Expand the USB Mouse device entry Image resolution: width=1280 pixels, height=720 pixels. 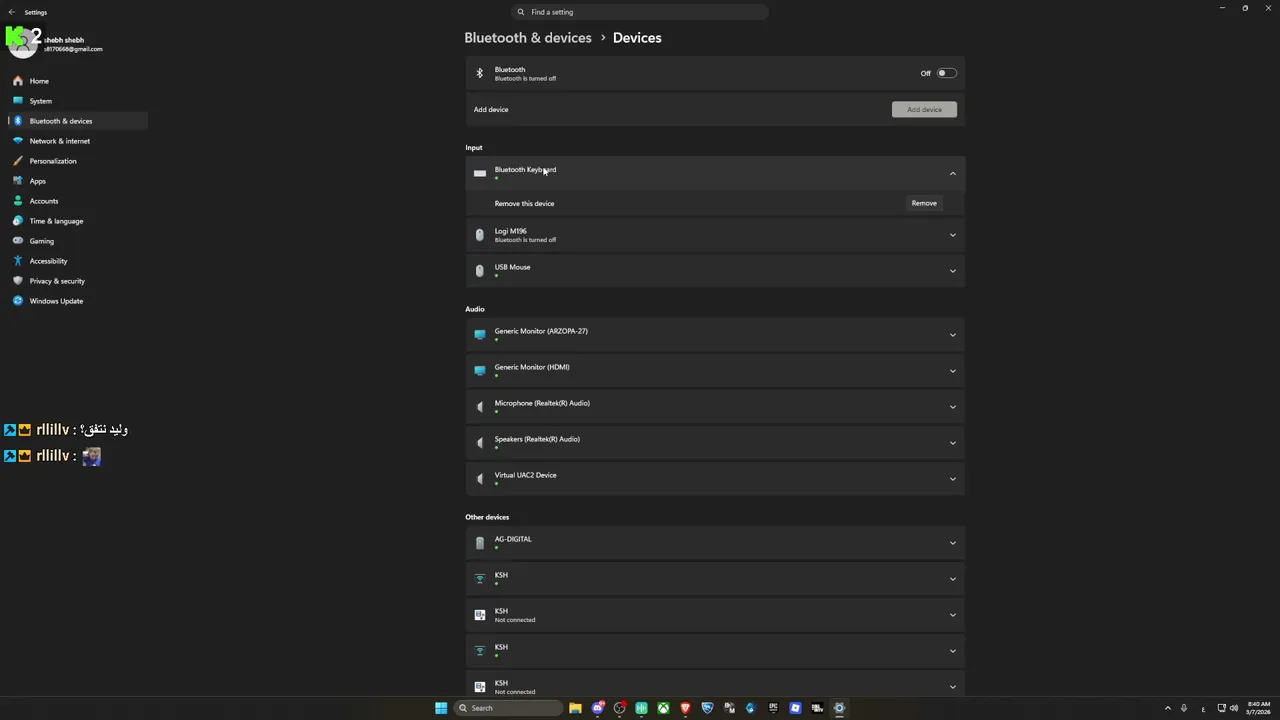click(x=952, y=271)
